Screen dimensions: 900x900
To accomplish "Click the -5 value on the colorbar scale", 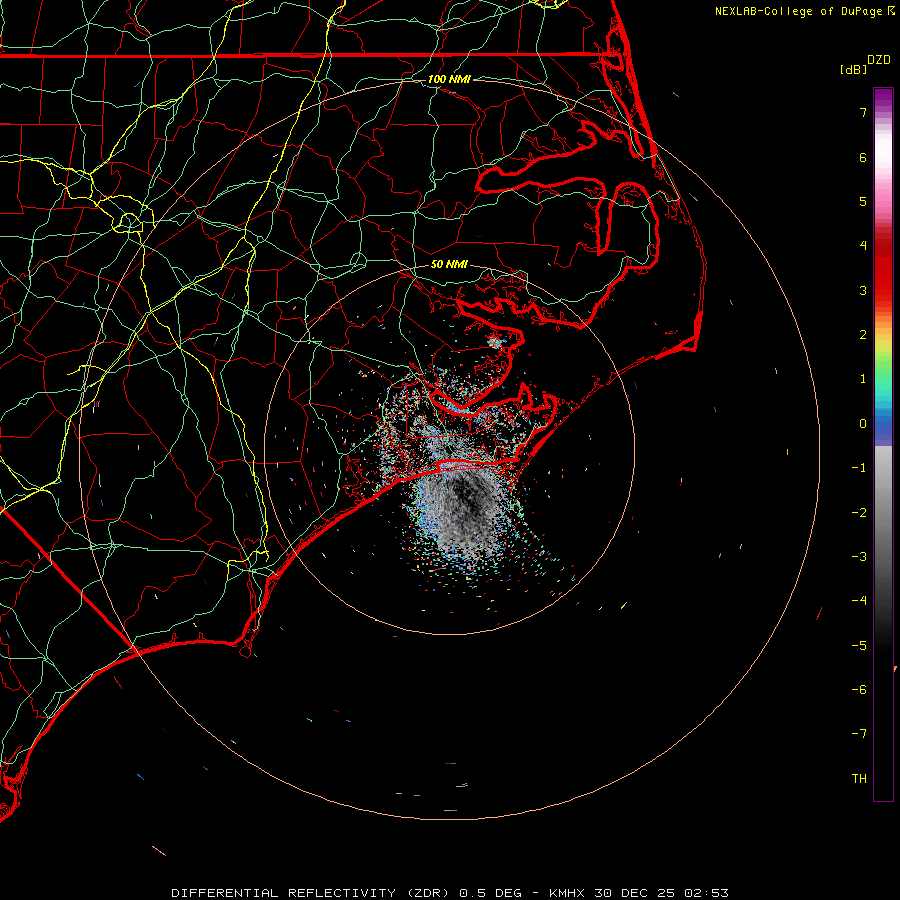I will coord(859,645).
